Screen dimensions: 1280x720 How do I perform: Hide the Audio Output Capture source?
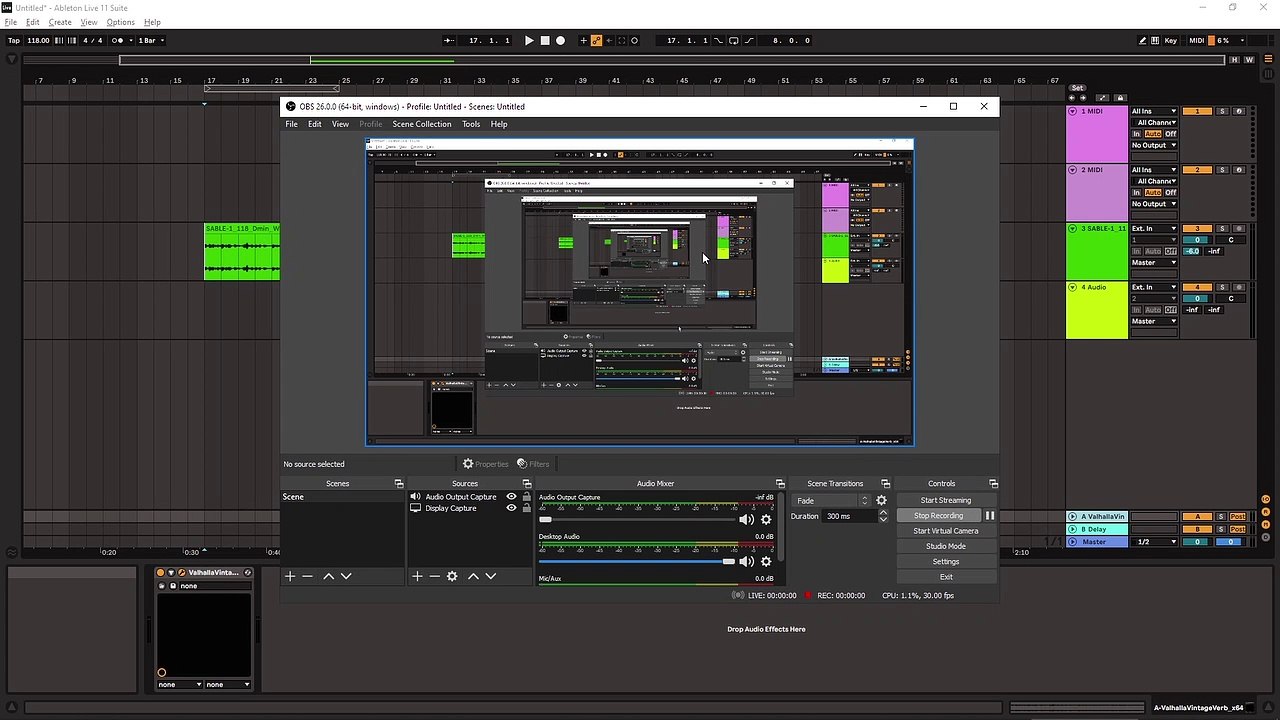[x=511, y=496]
